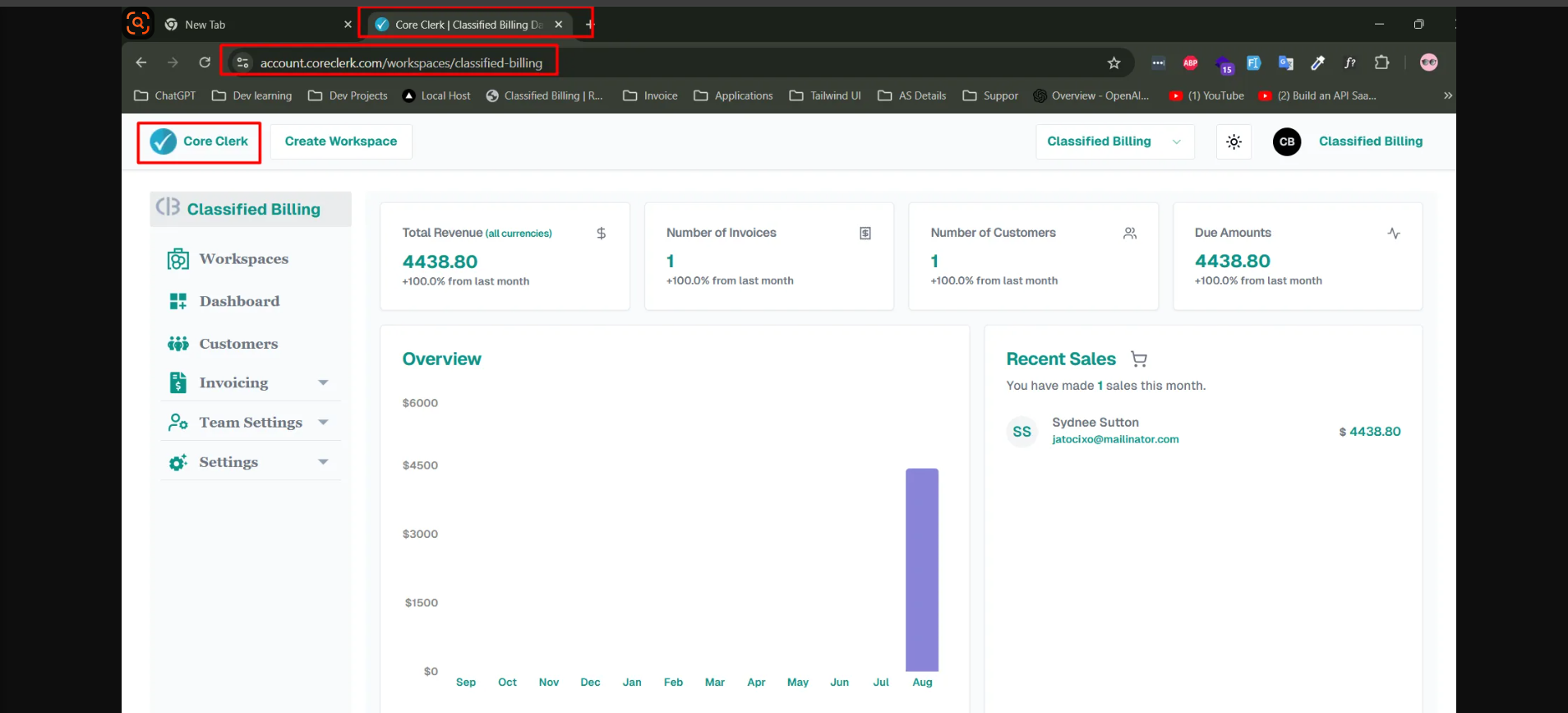Click the jatocixo@mailinator.com email link

pyautogui.click(x=1115, y=440)
